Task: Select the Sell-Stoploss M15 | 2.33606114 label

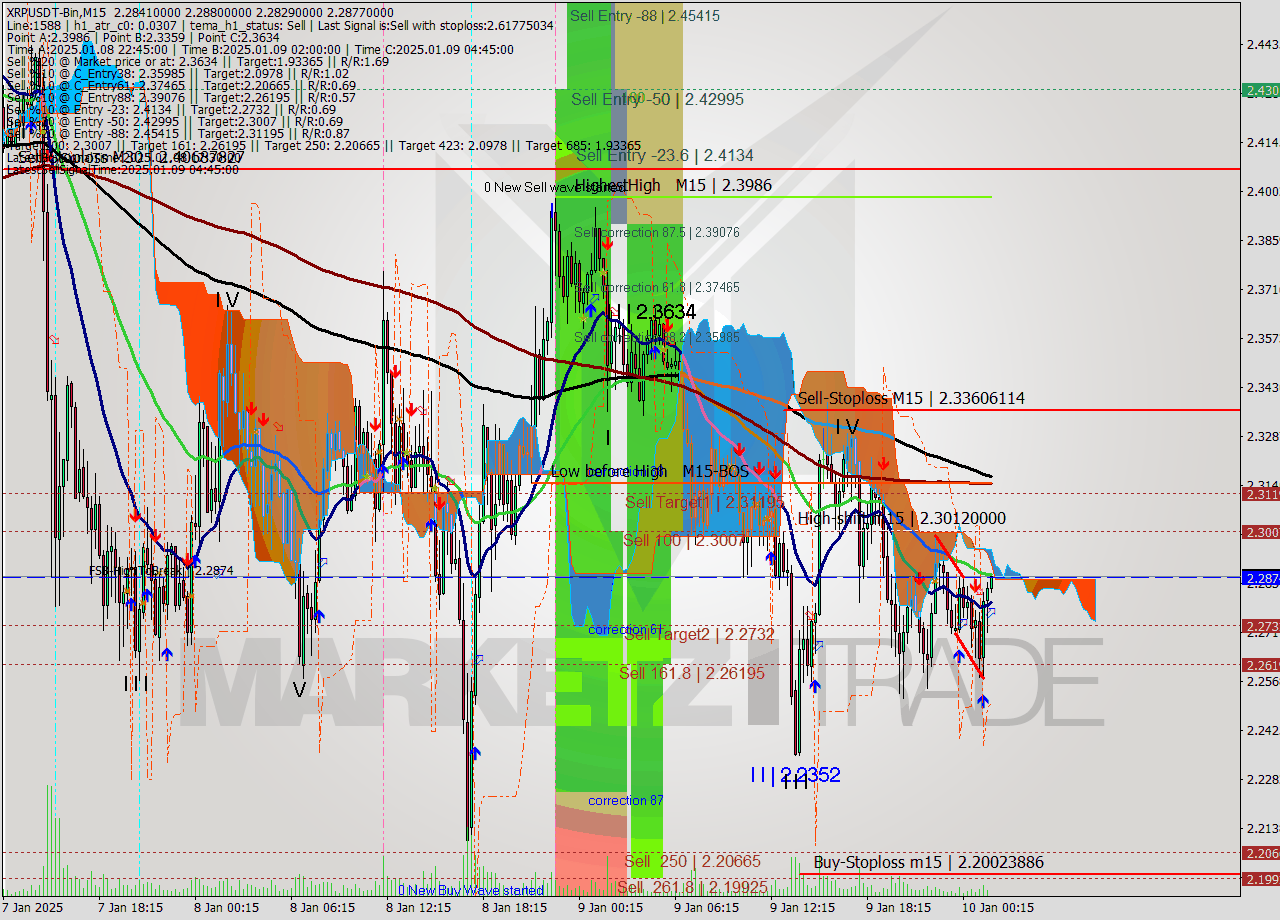Action: pos(911,398)
